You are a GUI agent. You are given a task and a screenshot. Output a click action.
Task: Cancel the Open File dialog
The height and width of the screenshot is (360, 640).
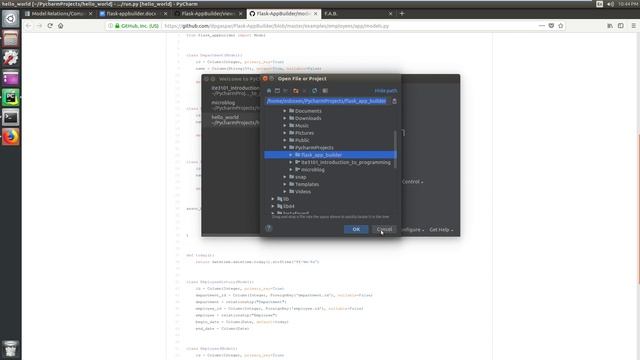pos(384,229)
